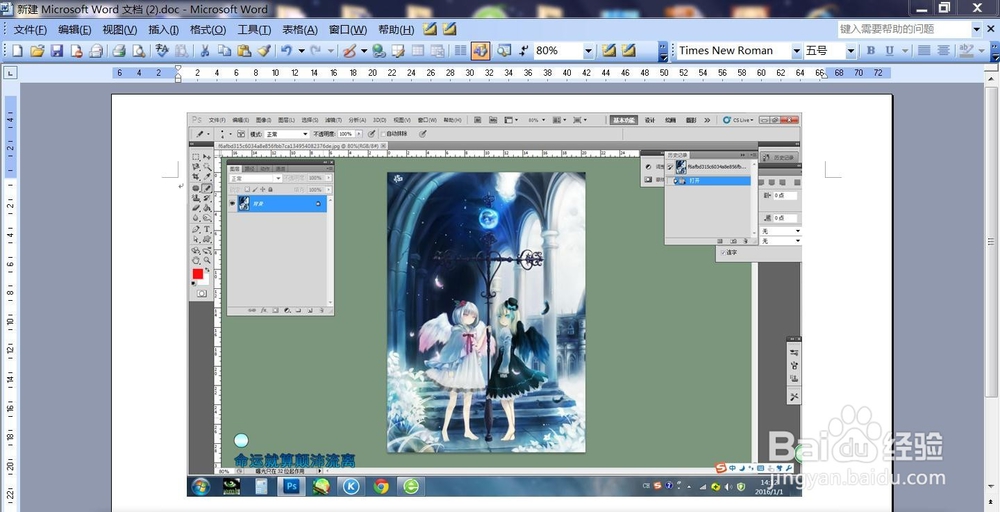Screen dimensions: 1000x512
Task: Click the E-mail recipient envelope icon
Action: click(96, 51)
